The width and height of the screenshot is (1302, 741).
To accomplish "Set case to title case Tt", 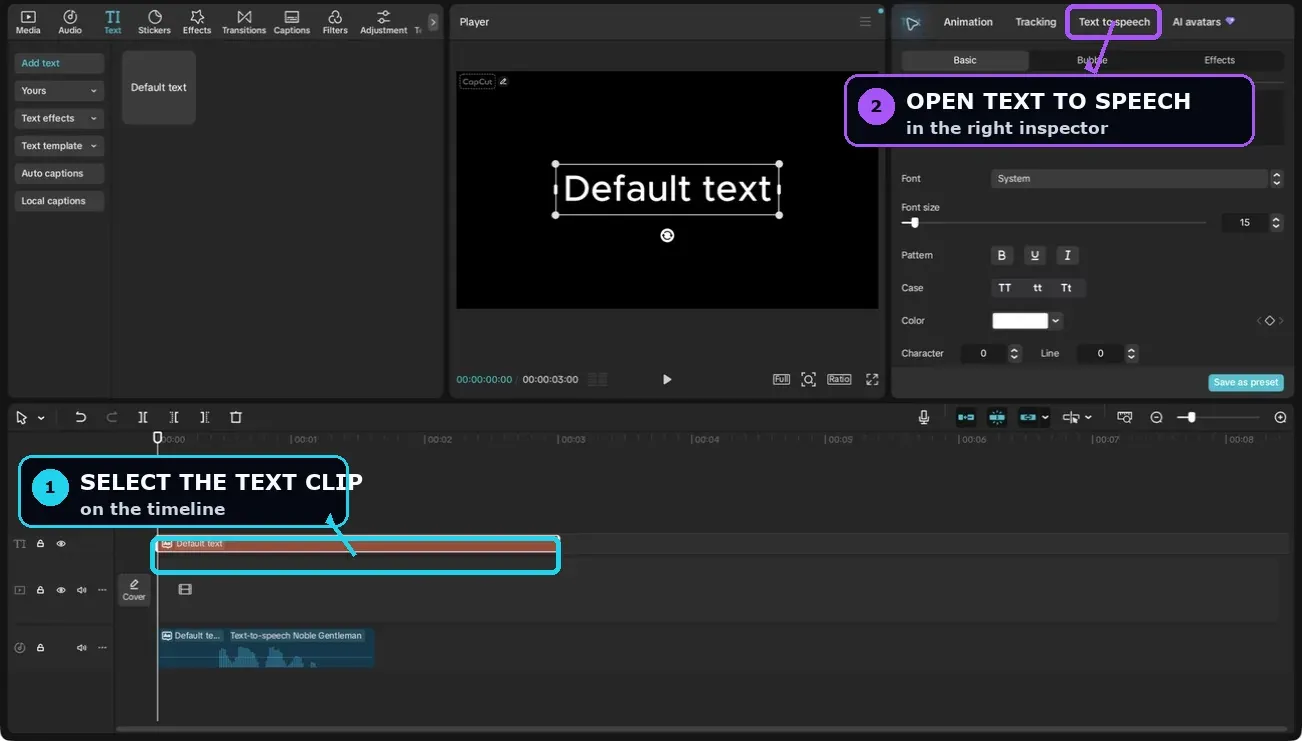I will pyautogui.click(x=1066, y=288).
